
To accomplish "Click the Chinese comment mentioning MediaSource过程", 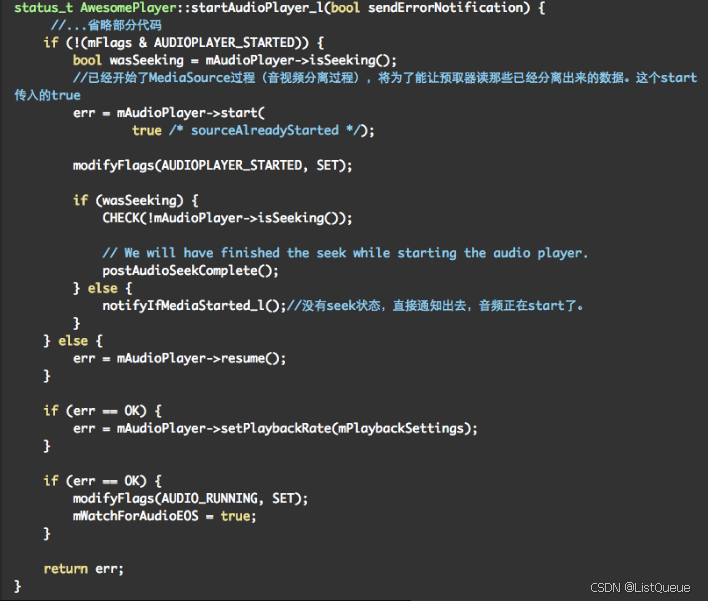I will coord(385,78).
